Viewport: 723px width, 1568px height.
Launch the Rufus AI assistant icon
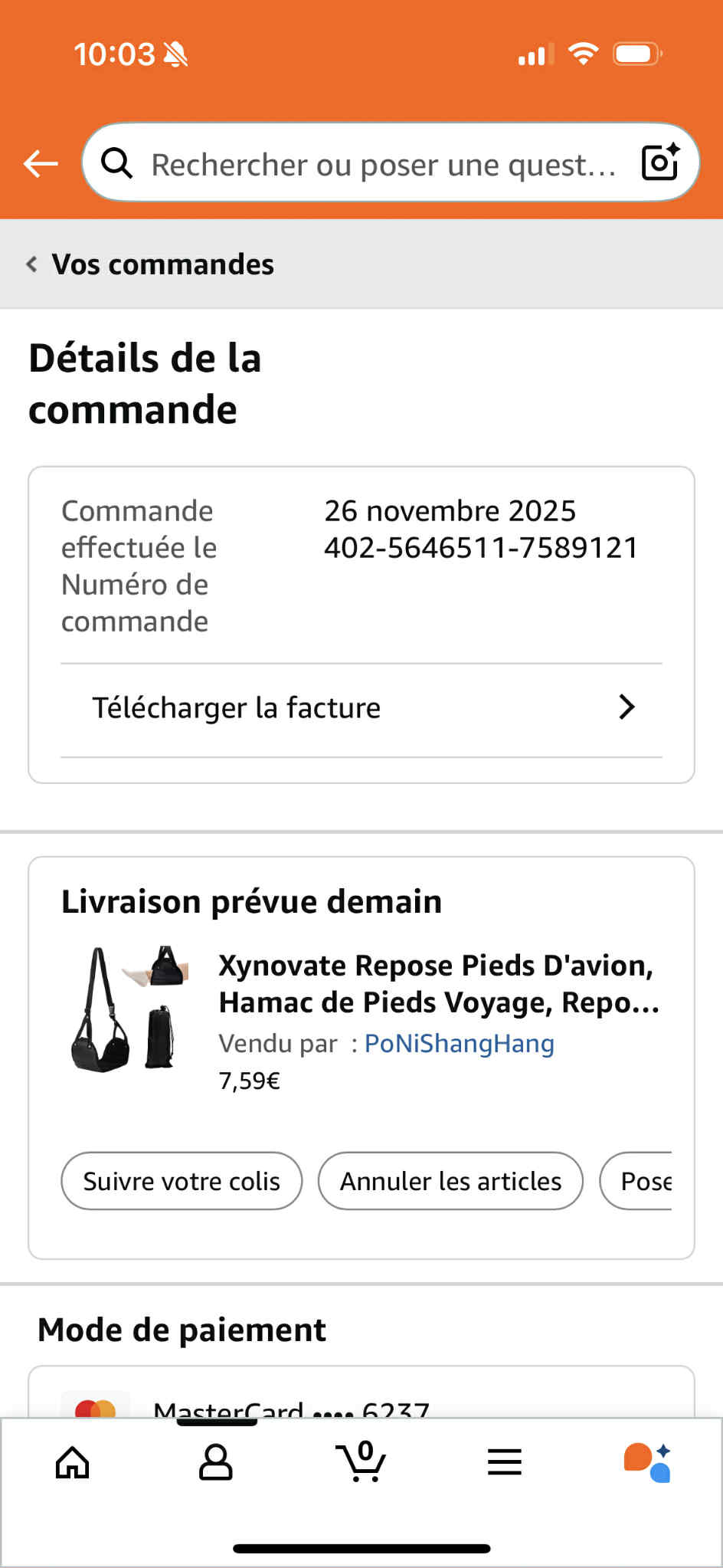(x=648, y=1462)
